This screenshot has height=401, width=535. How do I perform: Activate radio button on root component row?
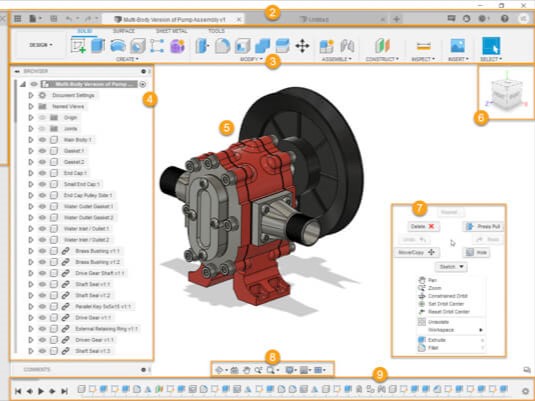(x=143, y=84)
